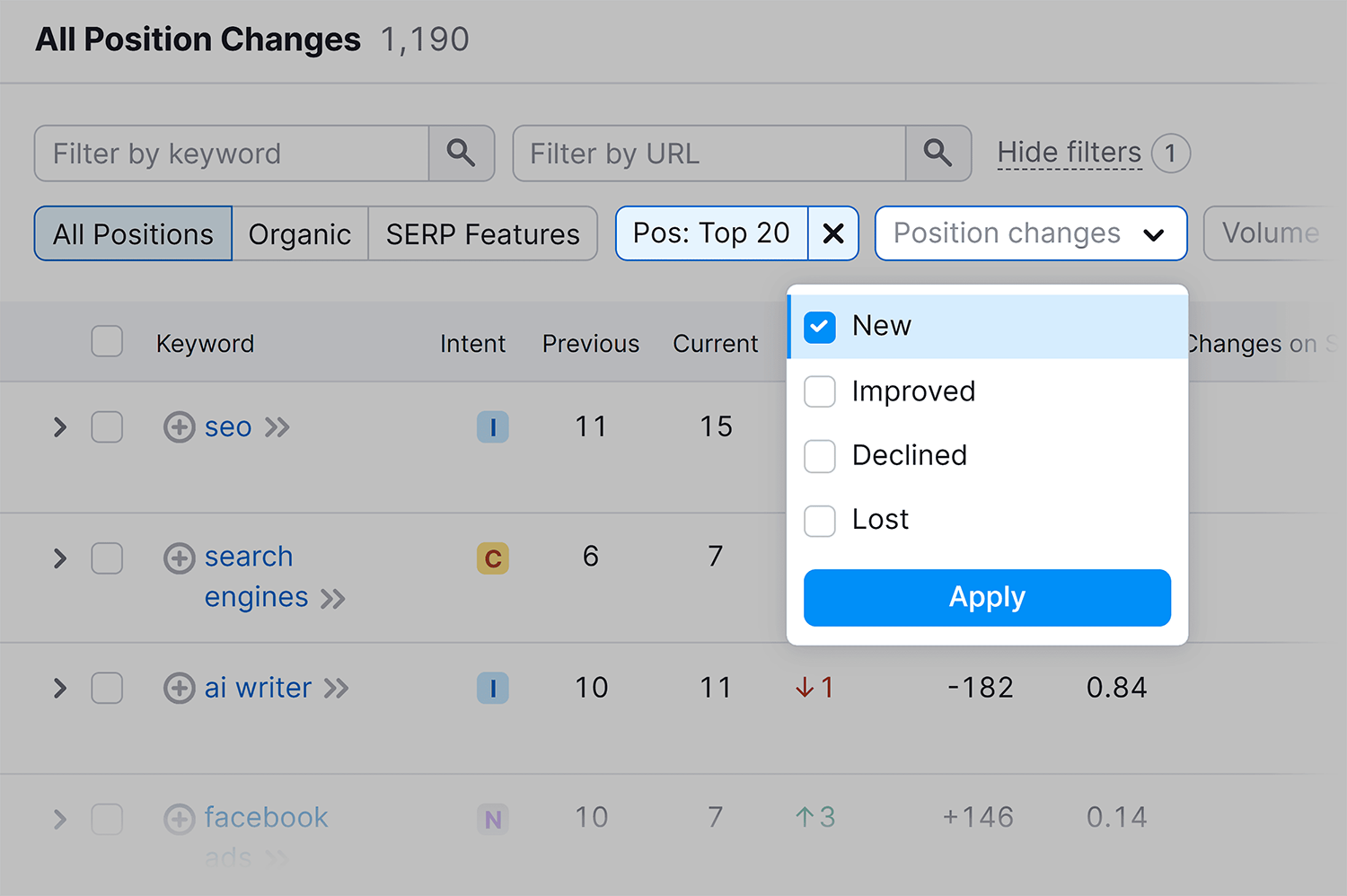Check the Lost option
The image size is (1347, 896).
820,521
